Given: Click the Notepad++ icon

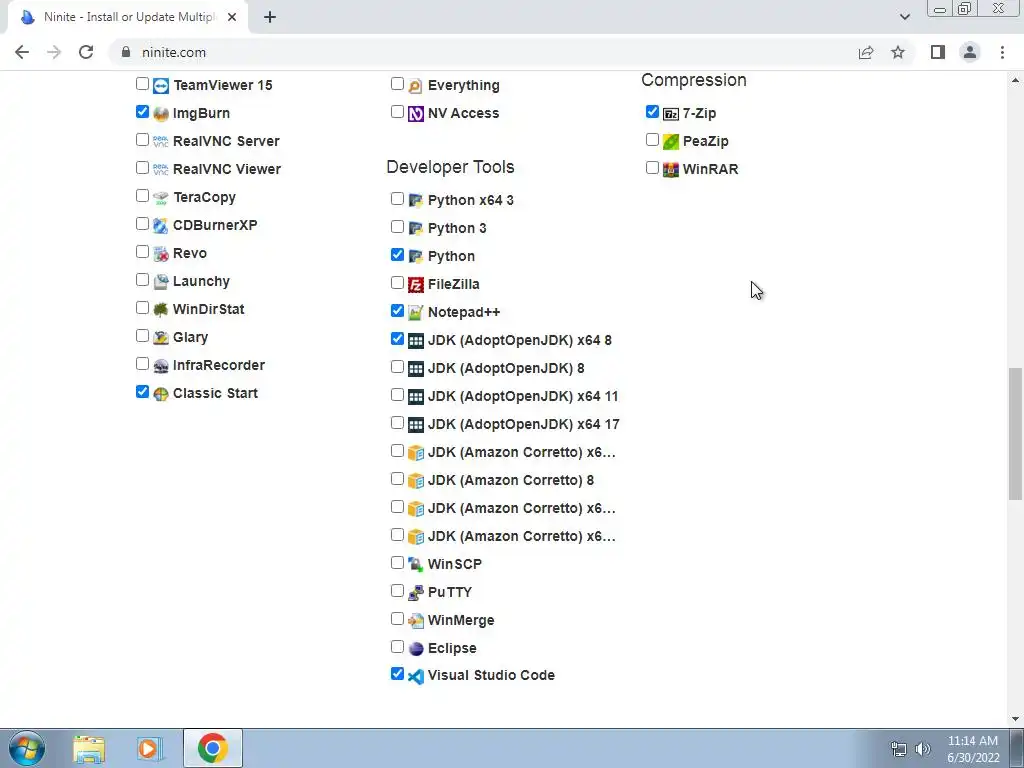Looking at the screenshot, I should coord(415,313).
